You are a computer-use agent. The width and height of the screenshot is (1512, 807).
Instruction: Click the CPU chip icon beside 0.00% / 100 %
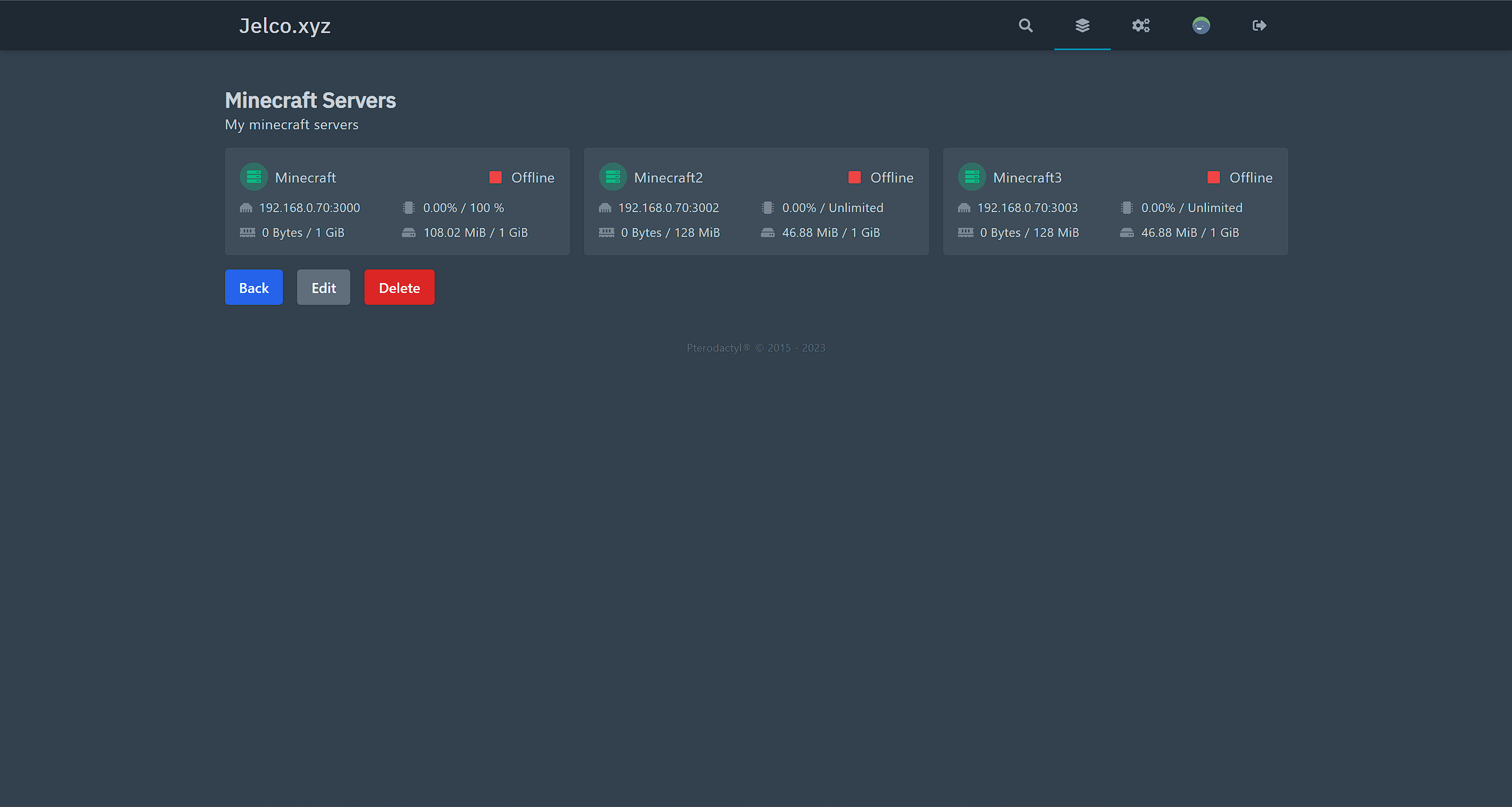(409, 208)
